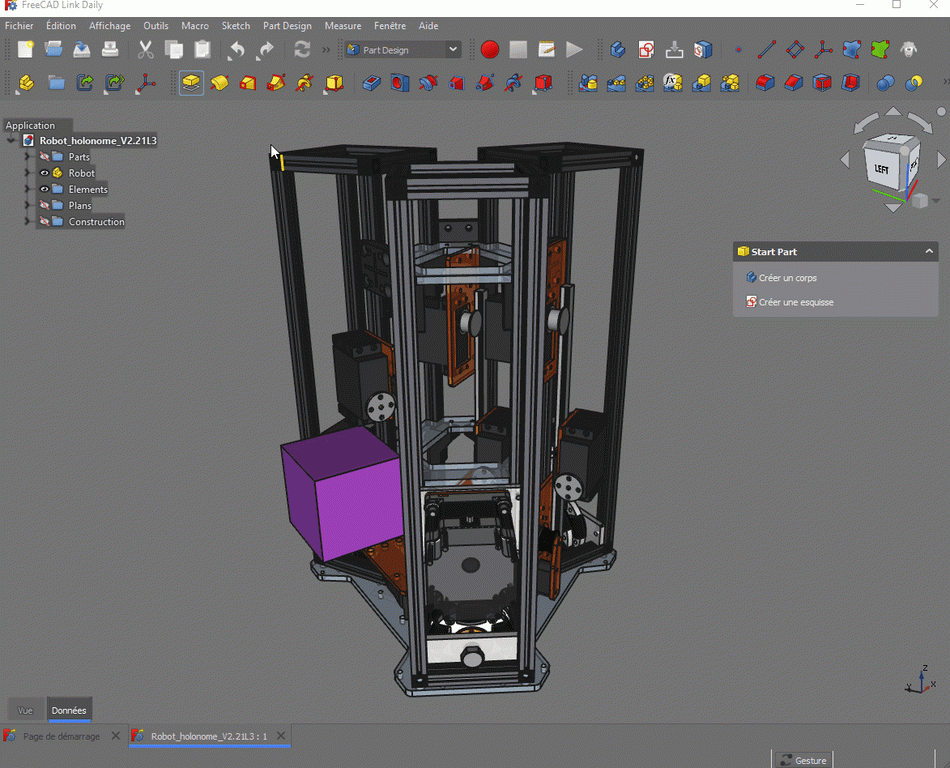The height and width of the screenshot is (768, 950).
Task: Click Créer un corps link
Action: 787,278
